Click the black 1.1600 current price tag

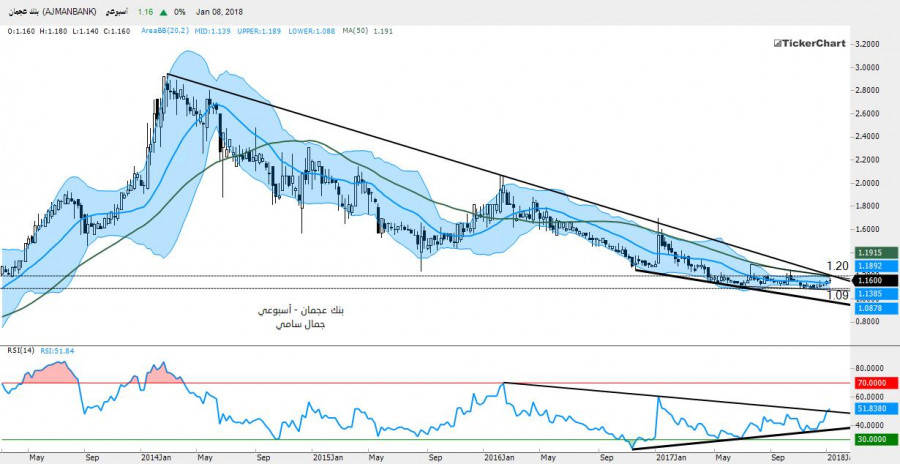tap(873, 282)
